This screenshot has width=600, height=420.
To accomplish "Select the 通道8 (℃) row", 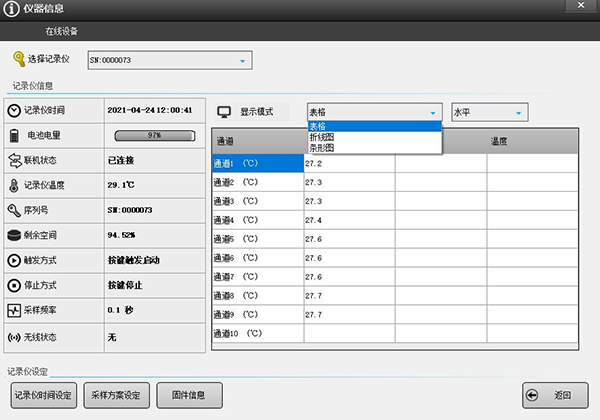I will (395, 296).
